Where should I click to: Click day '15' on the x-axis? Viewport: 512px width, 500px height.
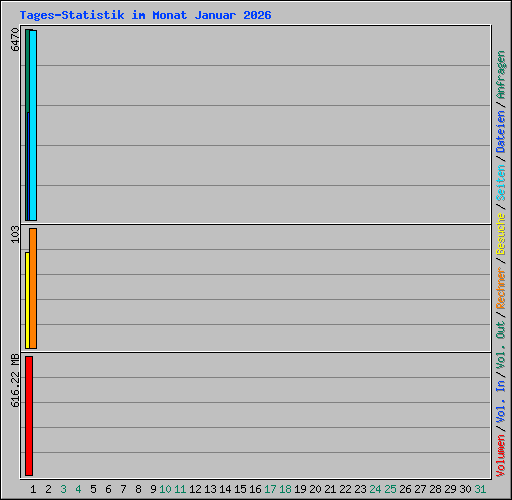[x=240, y=489]
